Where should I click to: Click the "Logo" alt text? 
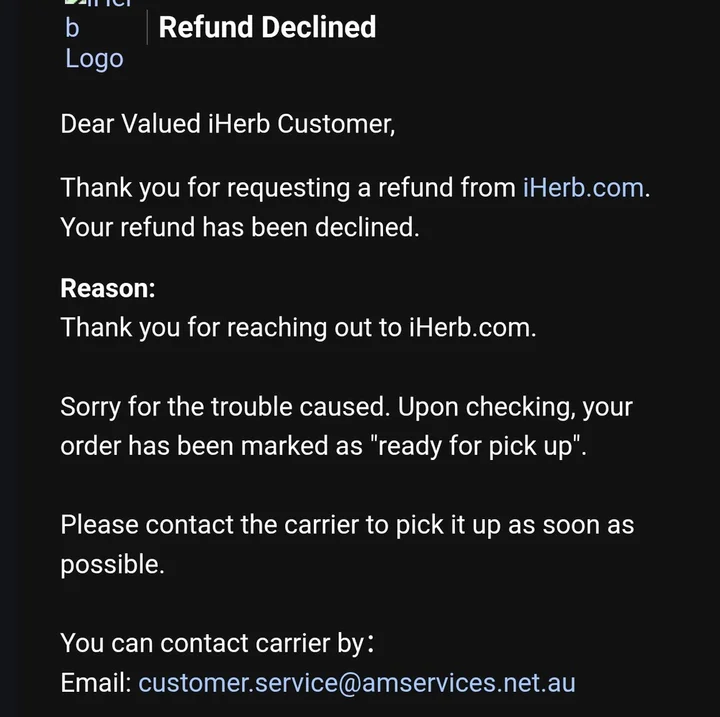[x=94, y=58]
